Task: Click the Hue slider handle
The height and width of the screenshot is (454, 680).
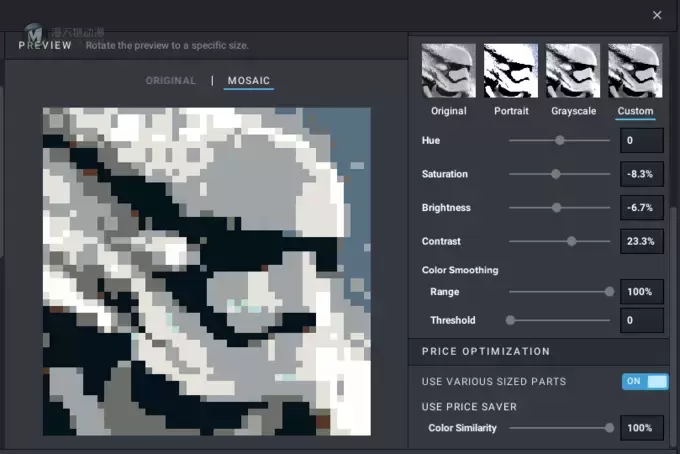Action: click(x=560, y=140)
